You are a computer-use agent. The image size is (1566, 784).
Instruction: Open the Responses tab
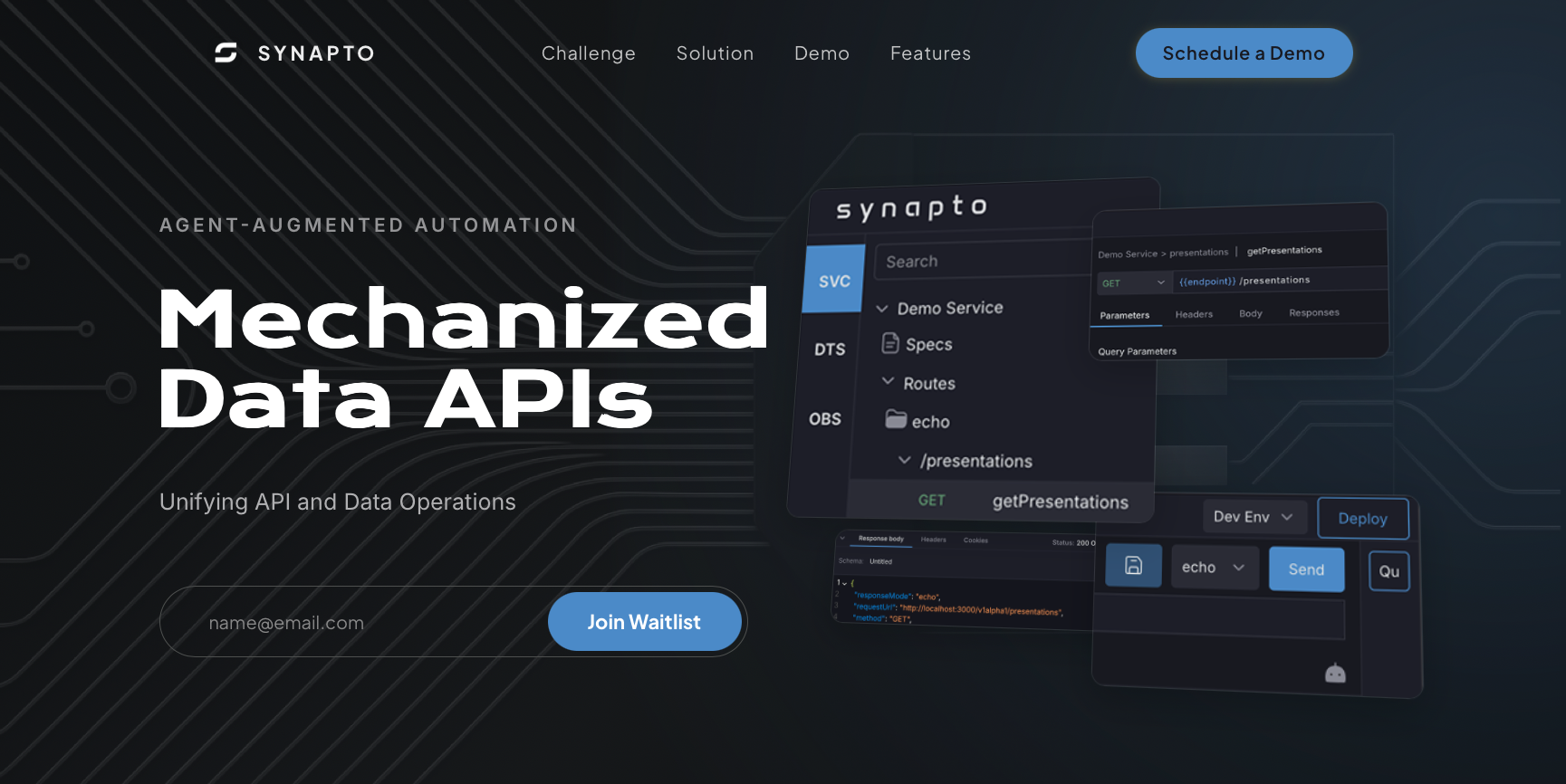tap(1314, 312)
